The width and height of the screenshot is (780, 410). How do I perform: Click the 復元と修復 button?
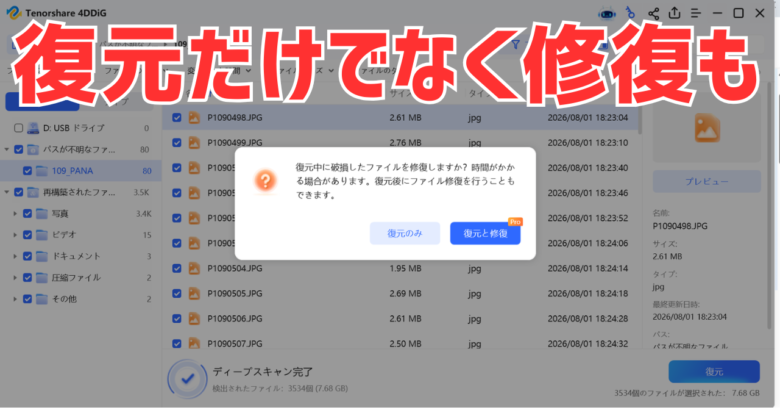[485, 233]
